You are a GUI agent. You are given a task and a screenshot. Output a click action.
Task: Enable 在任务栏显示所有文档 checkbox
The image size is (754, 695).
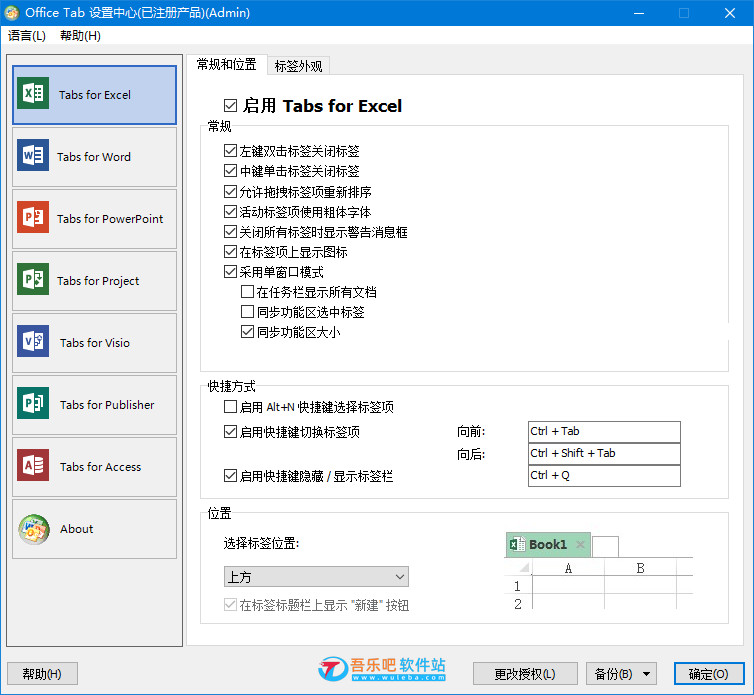click(x=247, y=291)
